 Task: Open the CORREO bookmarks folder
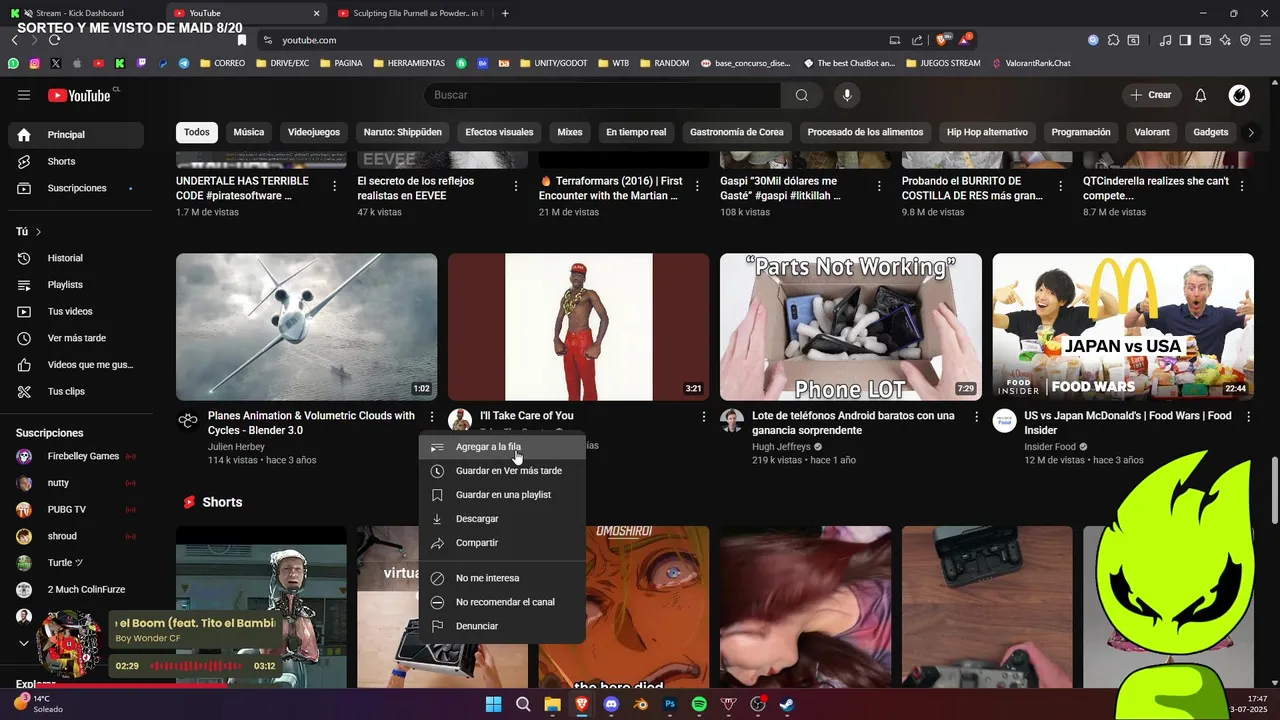coord(222,63)
